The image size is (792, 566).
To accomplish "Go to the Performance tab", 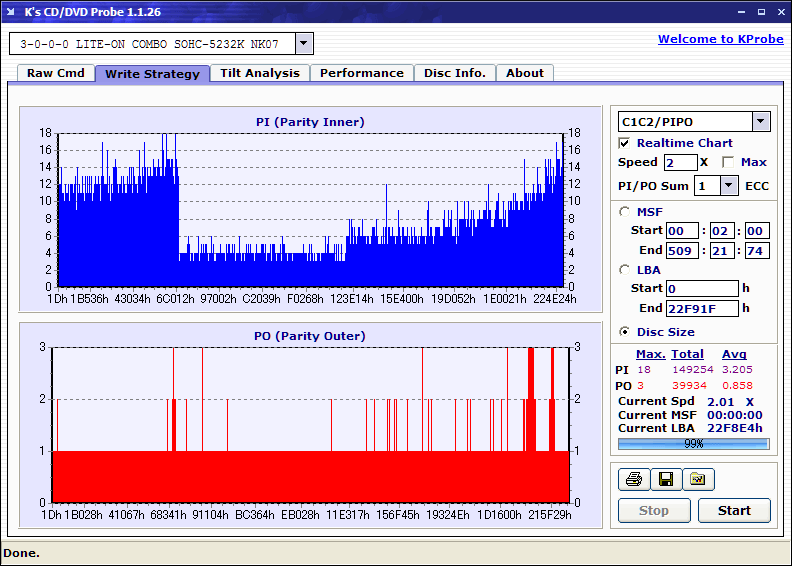I will pos(362,73).
